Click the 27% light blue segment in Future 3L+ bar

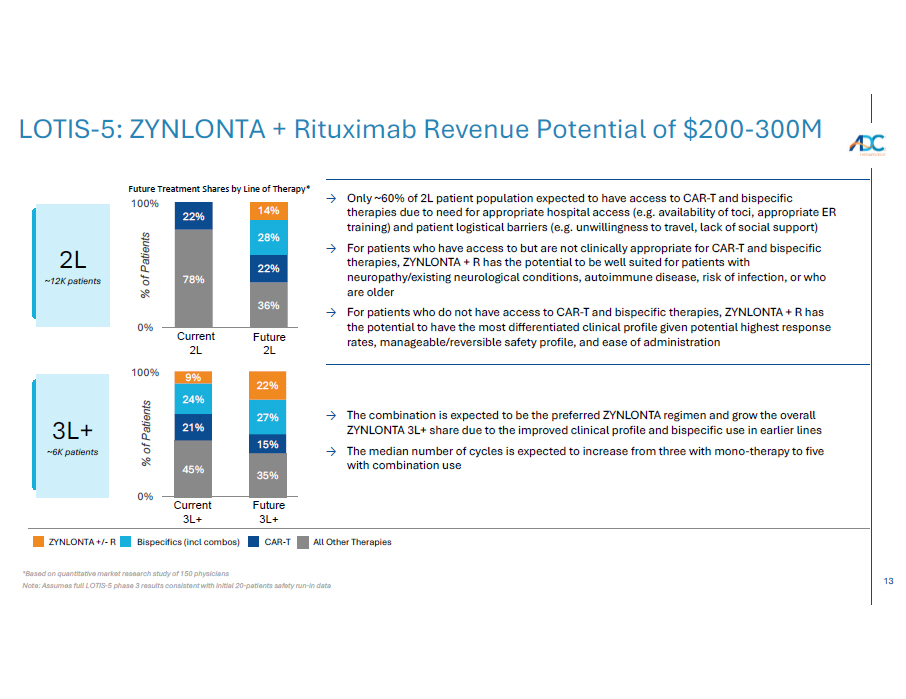[268, 417]
